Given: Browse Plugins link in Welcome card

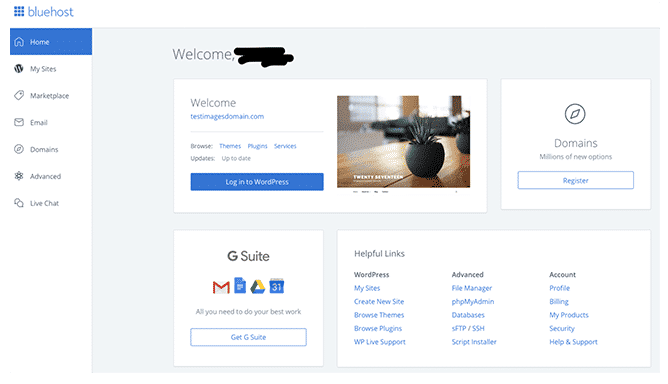Looking at the screenshot, I should [x=257, y=146].
